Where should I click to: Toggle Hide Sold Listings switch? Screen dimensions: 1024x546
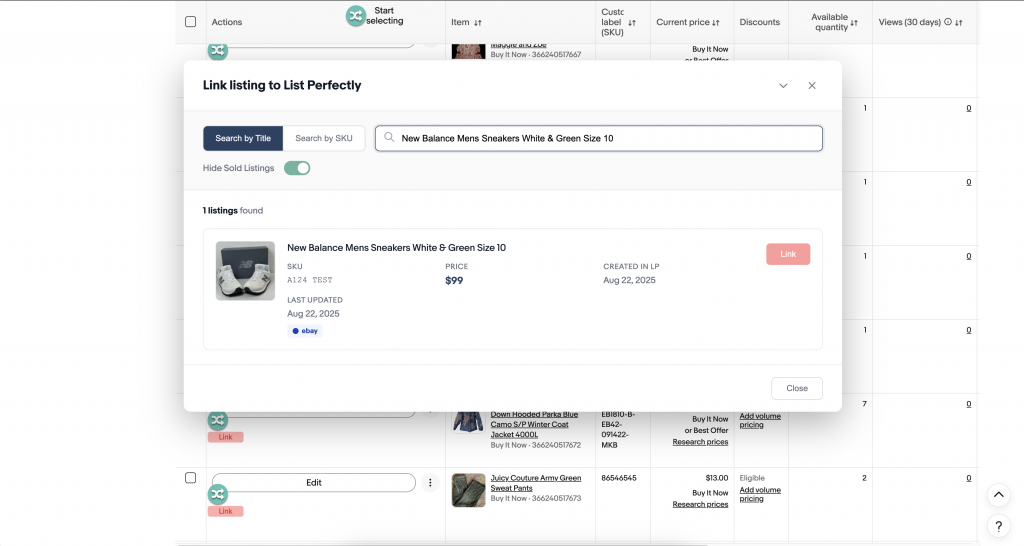point(297,168)
